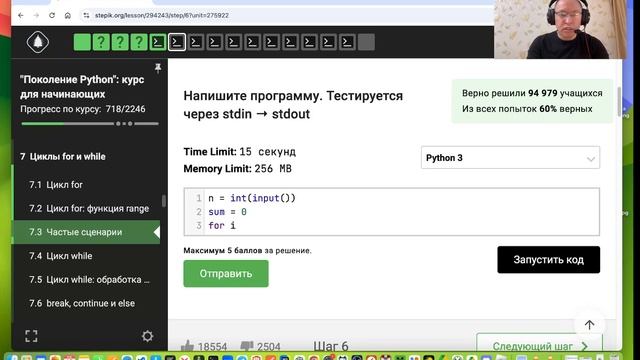Dislike the step using thumbs-down 2504

tap(260, 347)
